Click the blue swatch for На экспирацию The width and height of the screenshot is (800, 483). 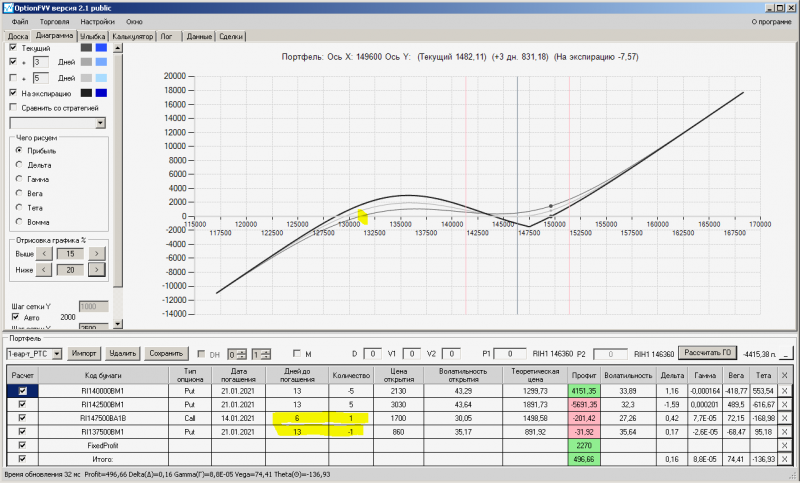click(x=102, y=93)
